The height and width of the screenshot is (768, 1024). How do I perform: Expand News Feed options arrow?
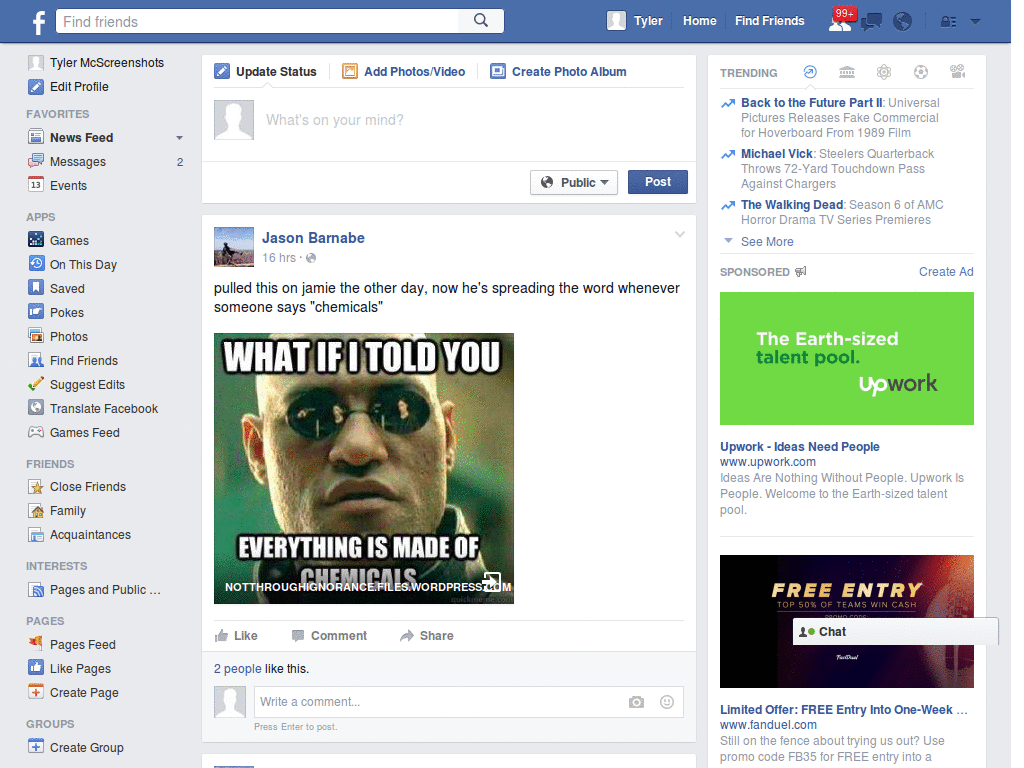(x=180, y=138)
